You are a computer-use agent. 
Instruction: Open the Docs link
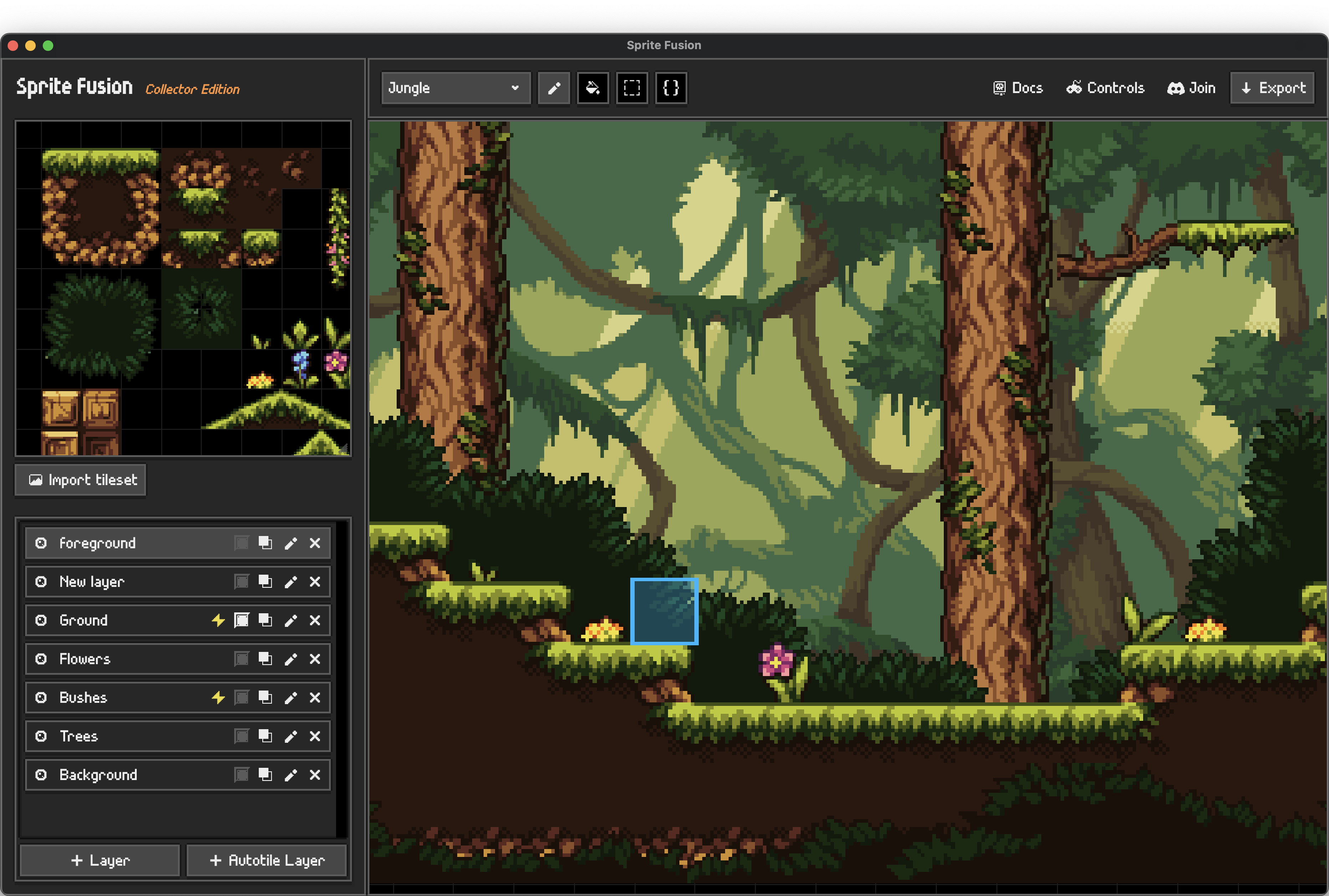(1018, 88)
